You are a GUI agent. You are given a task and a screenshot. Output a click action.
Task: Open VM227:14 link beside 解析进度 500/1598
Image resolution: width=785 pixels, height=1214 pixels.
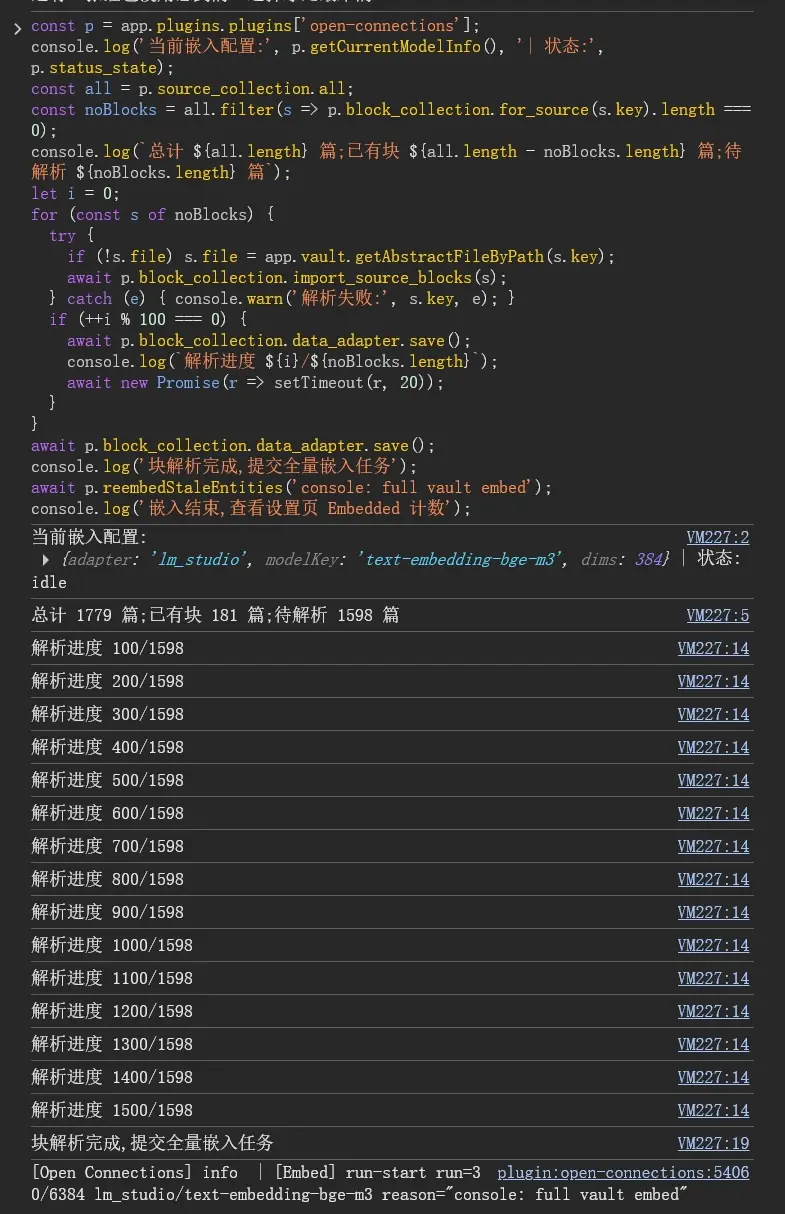coord(713,780)
